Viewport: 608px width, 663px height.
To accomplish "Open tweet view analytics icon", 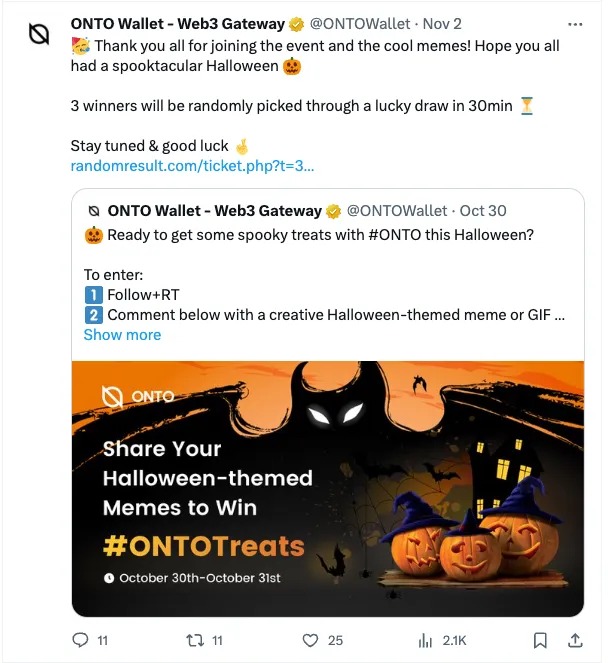I will point(424,639).
